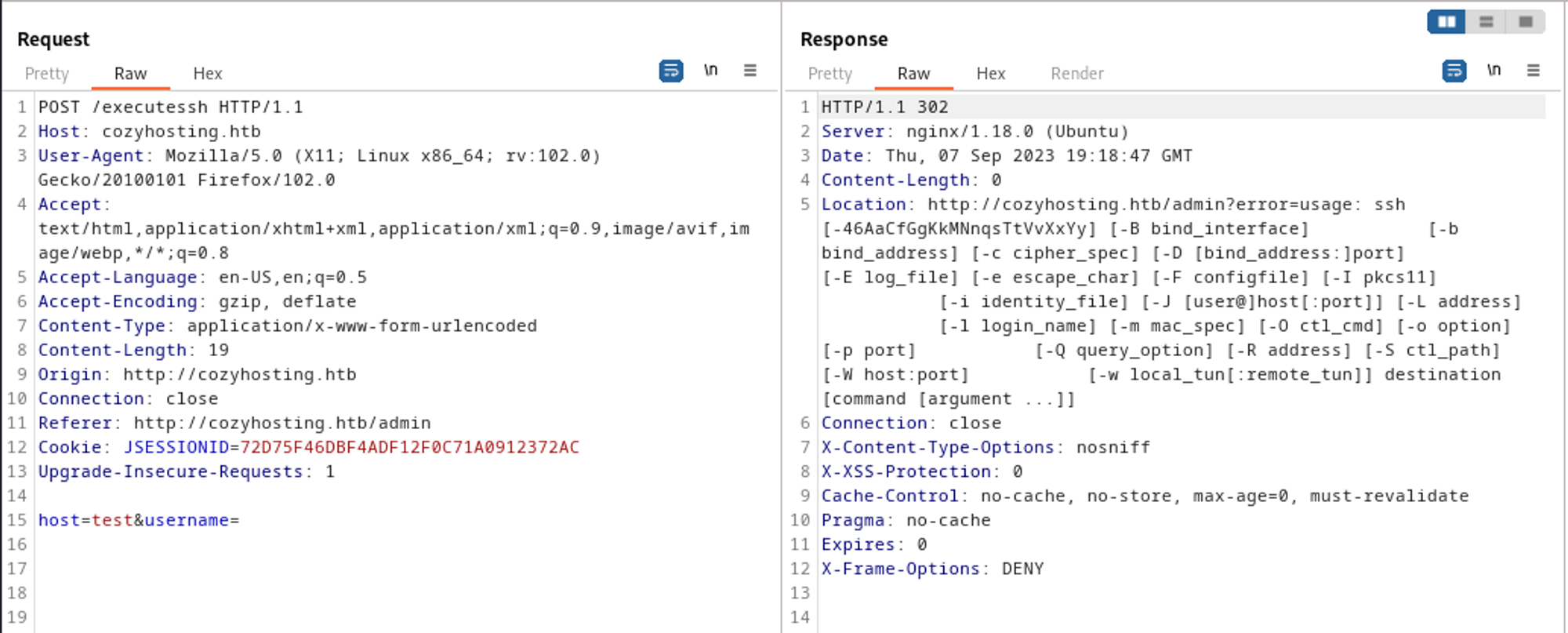Toggle word wrap icon in Request panel
Viewport: 1568px width, 633px height.
(x=671, y=71)
